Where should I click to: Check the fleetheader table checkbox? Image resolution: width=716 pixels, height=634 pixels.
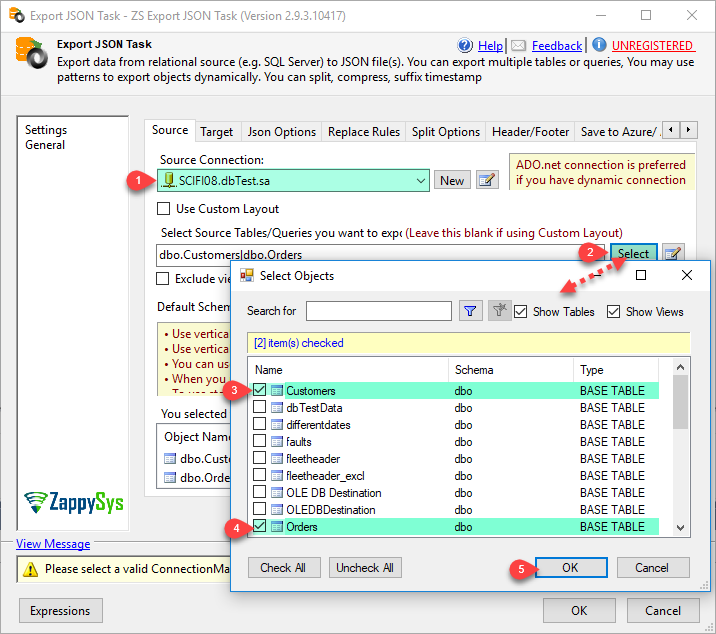(259, 458)
